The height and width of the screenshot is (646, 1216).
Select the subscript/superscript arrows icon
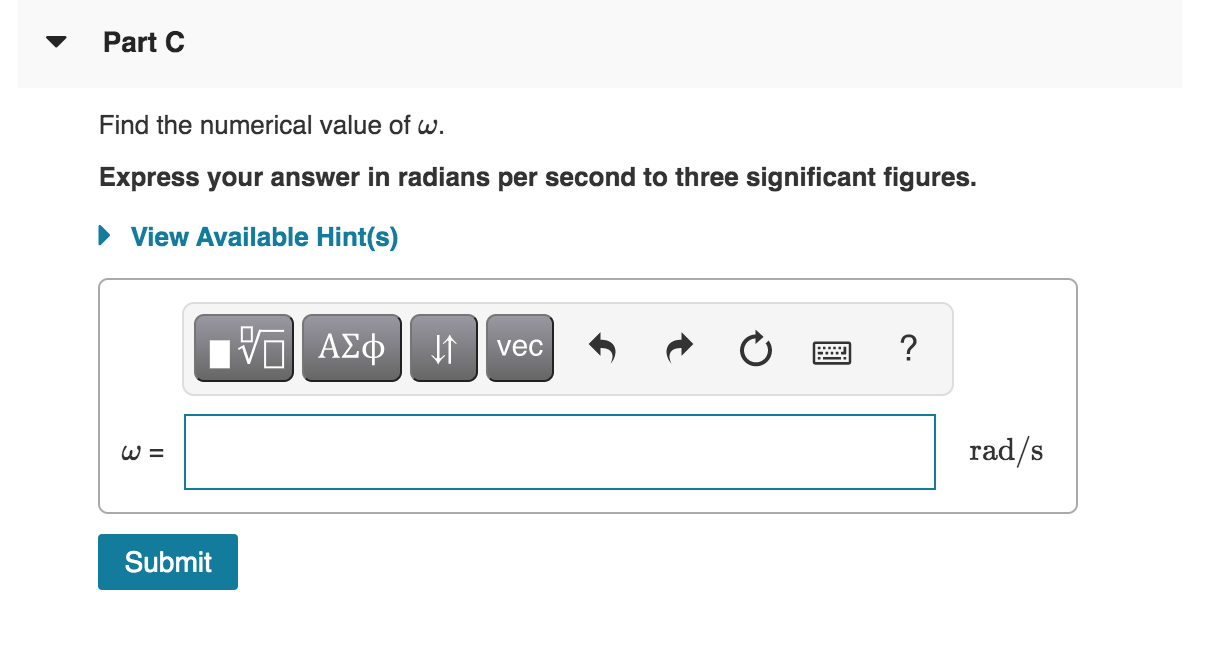[x=443, y=347]
